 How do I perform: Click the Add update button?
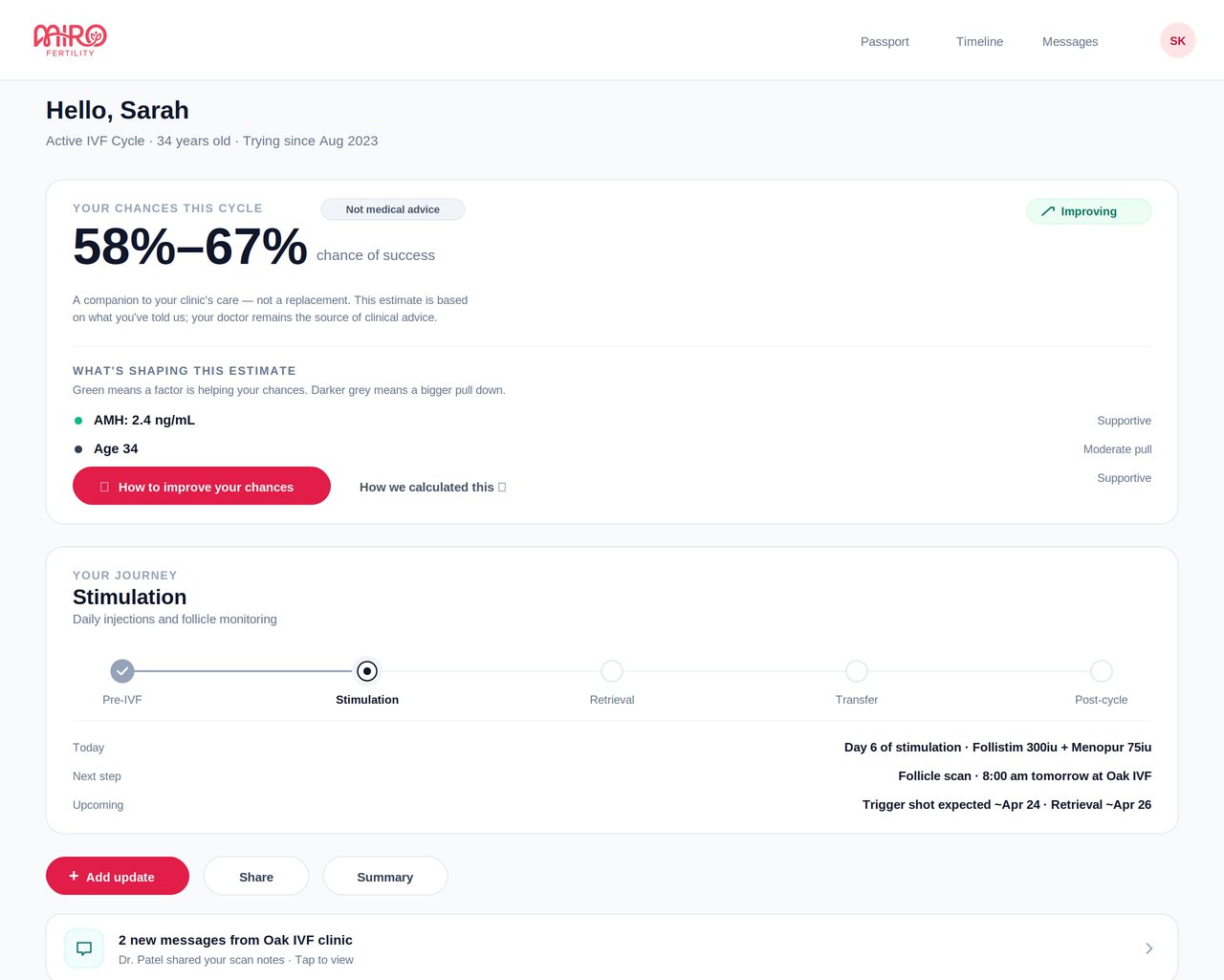118,876
